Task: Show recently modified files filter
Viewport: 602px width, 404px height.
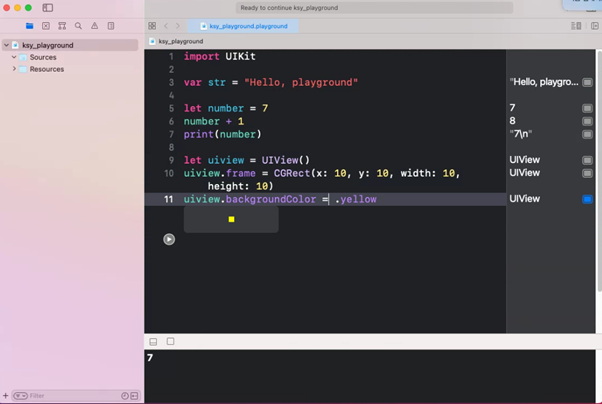Action: (125, 396)
